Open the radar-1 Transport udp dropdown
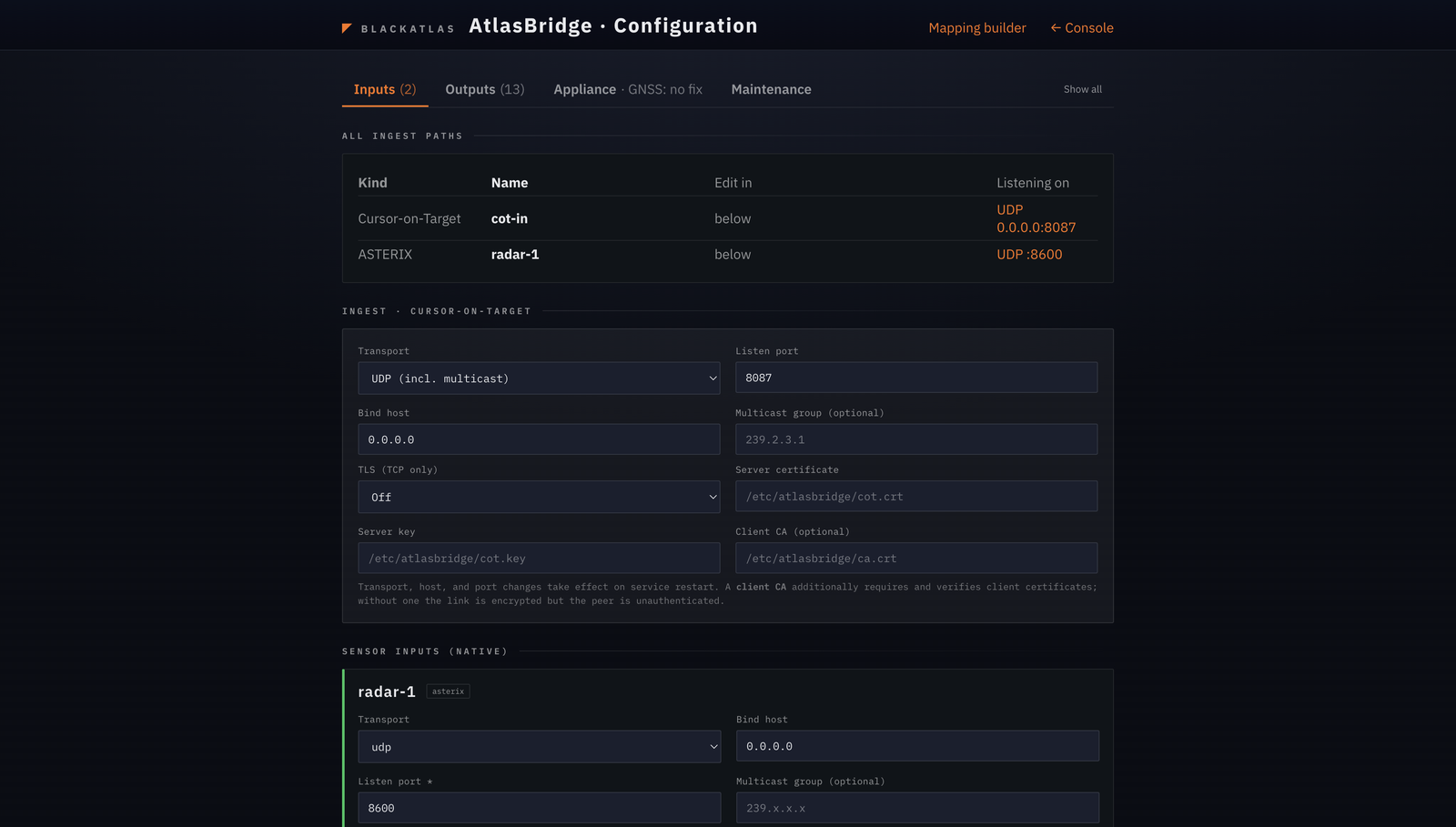 point(540,747)
